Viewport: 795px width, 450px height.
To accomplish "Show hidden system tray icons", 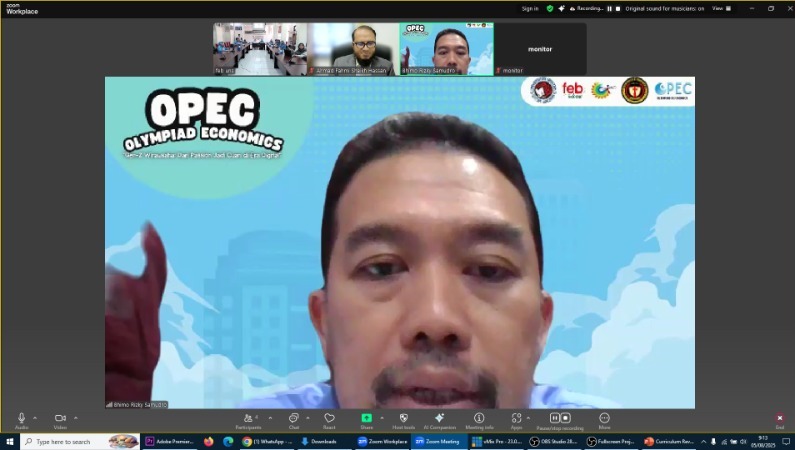I will coord(703,442).
